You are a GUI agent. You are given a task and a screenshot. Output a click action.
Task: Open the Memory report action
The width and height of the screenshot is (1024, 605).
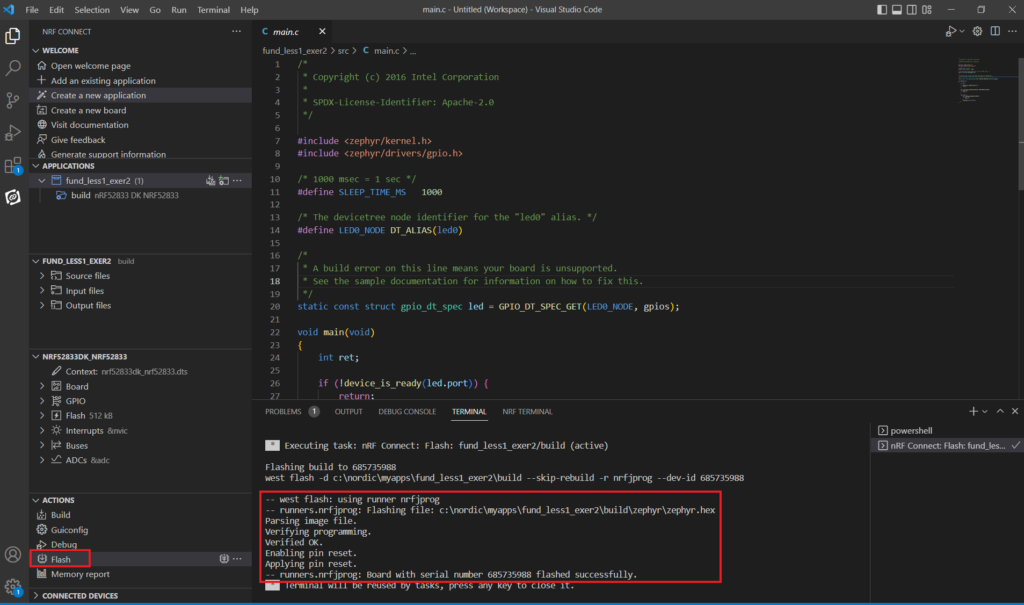[80, 574]
